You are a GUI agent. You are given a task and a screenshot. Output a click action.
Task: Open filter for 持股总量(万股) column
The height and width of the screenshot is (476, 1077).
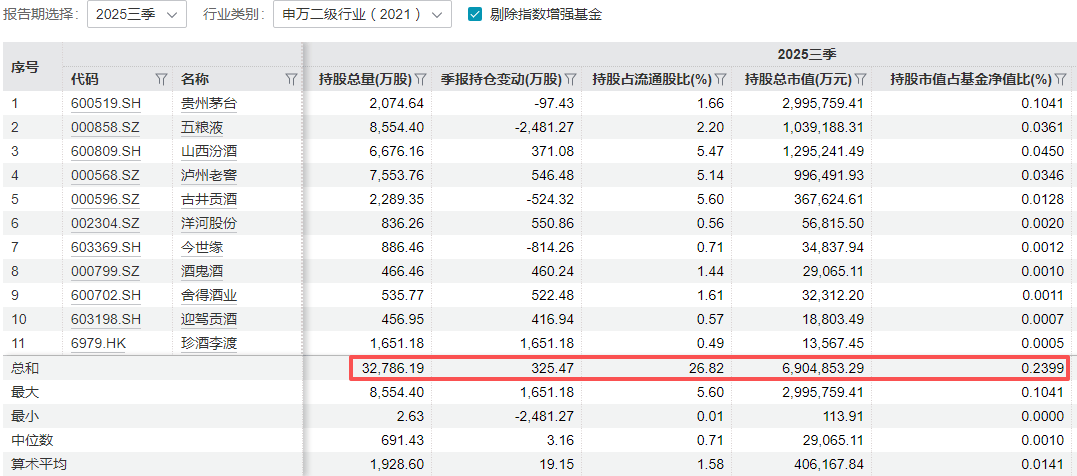[x=421, y=79]
